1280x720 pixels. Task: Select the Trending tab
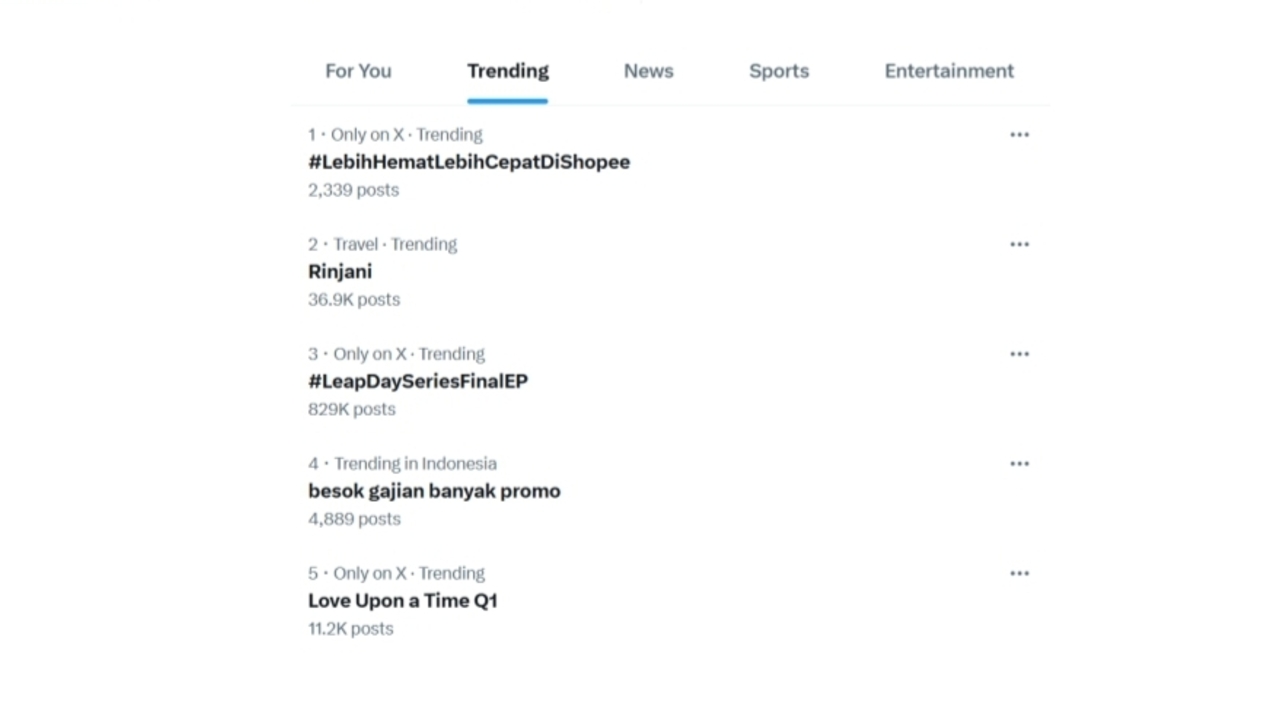point(508,71)
